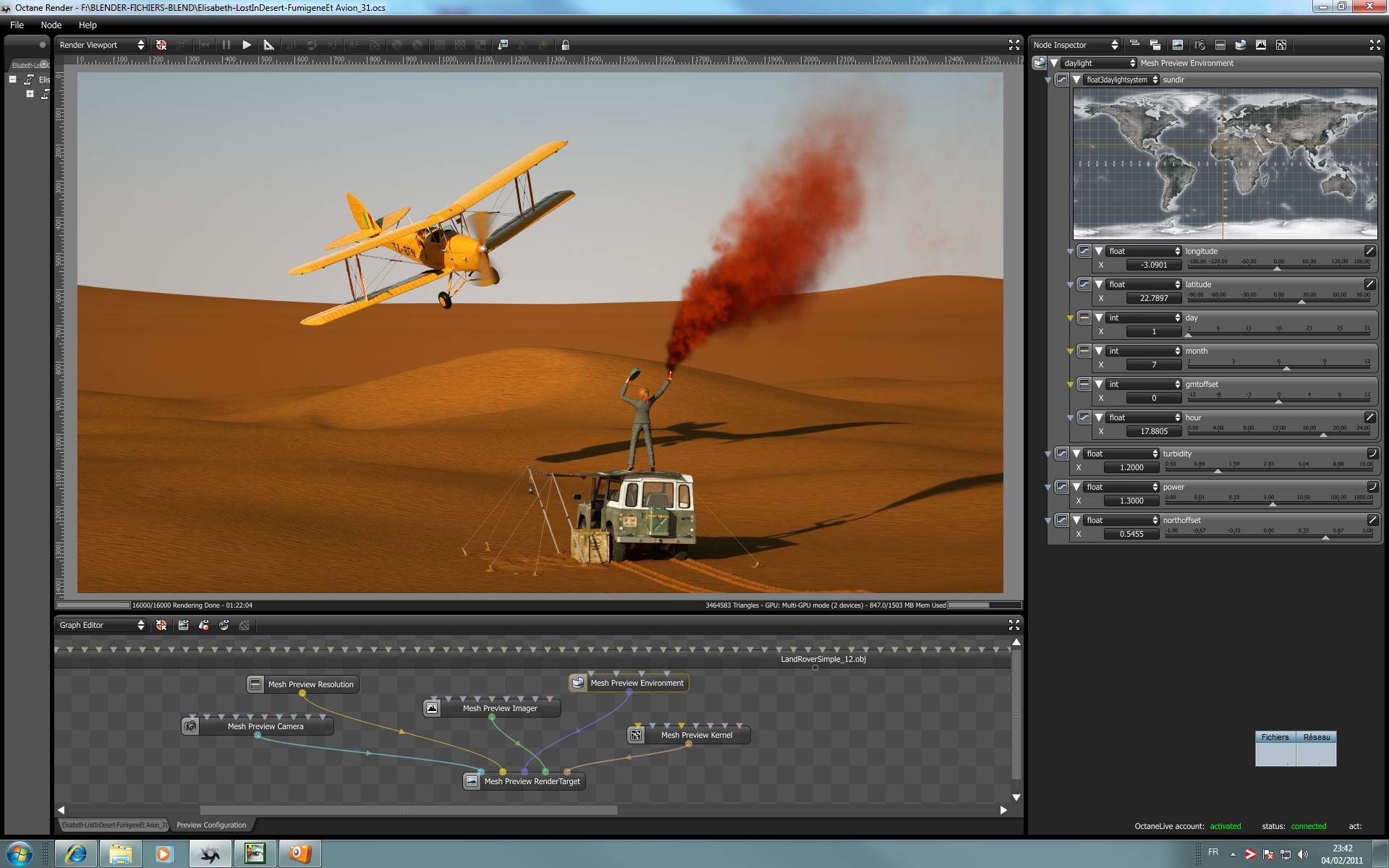The image size is (1389, 868).
Task: Toggle the longitude linear/log slider button
Action: (x=1369, y=251)
